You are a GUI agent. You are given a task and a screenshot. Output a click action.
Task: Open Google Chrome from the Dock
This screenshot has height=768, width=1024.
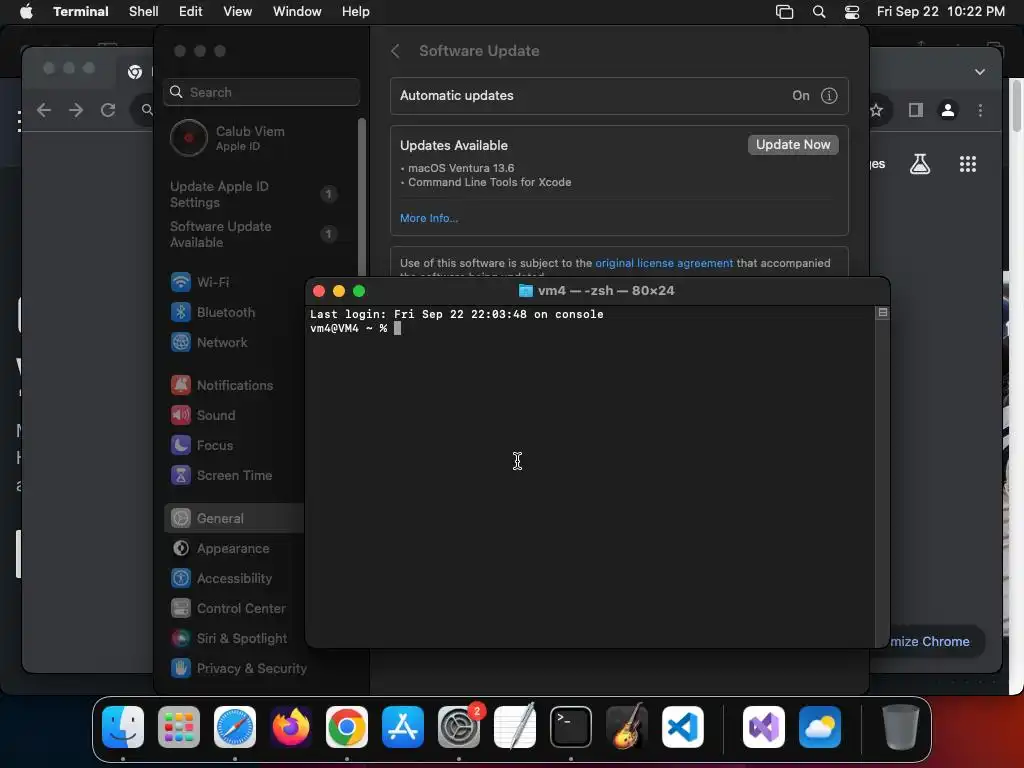(347, 727)
